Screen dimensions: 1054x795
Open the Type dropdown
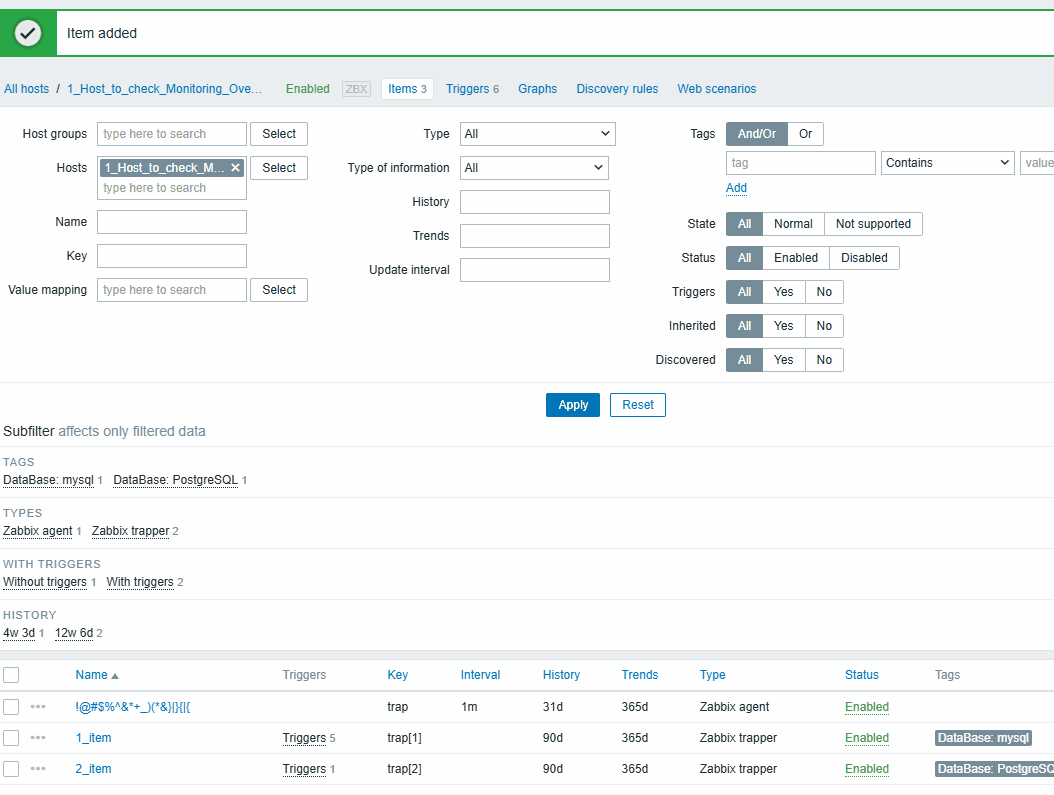point(537,134)
